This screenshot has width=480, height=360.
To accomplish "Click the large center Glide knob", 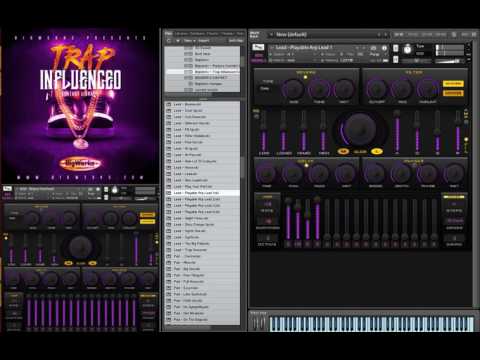I will pyautogui.click(x=360, y=128).
